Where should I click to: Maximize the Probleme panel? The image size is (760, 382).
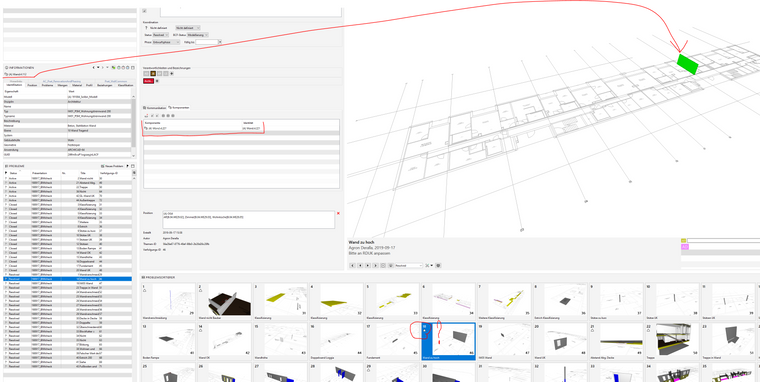(x=133, y=166)
